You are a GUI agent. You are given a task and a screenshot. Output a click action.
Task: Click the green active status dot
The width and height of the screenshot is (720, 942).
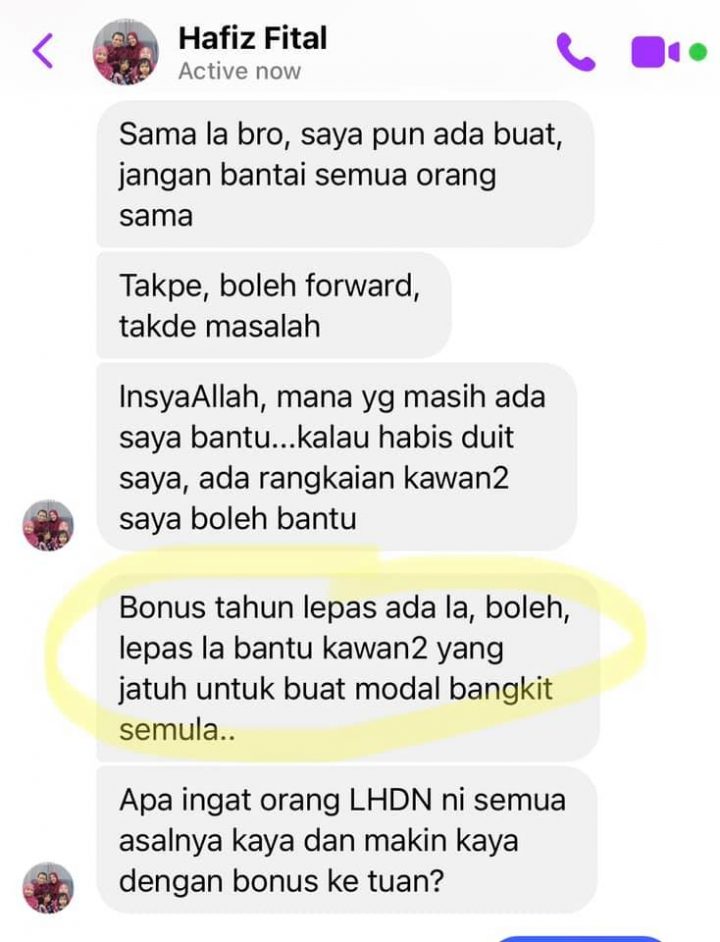click(x=697, y=52)
